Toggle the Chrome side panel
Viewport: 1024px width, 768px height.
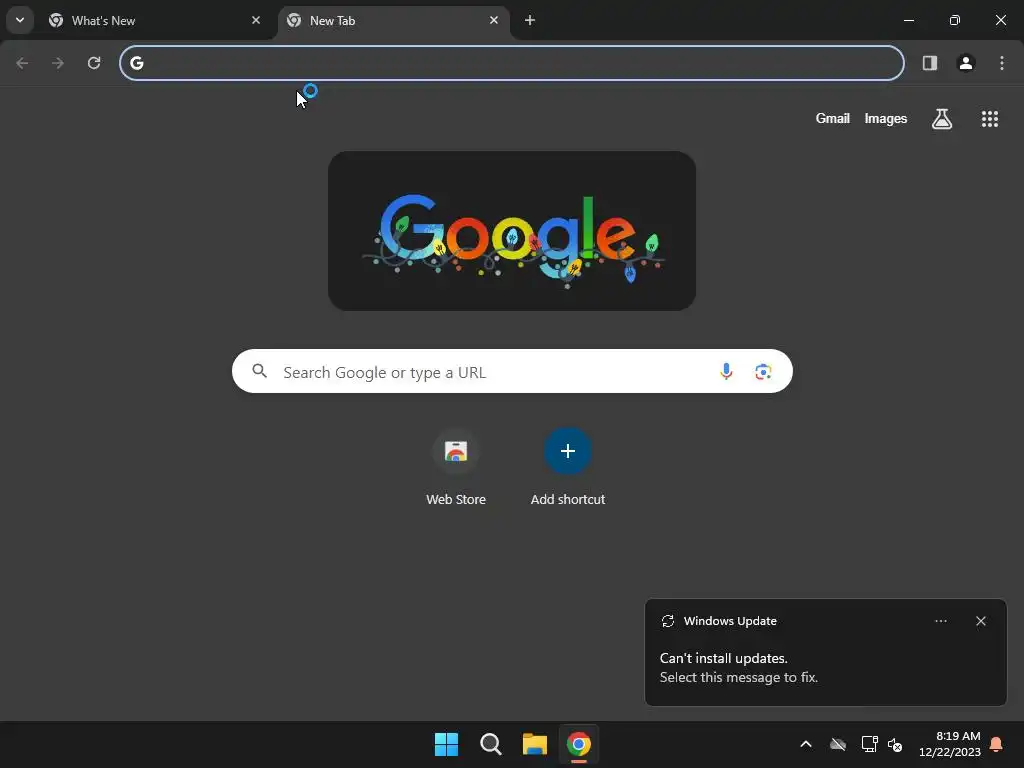(x=930, y=63)
